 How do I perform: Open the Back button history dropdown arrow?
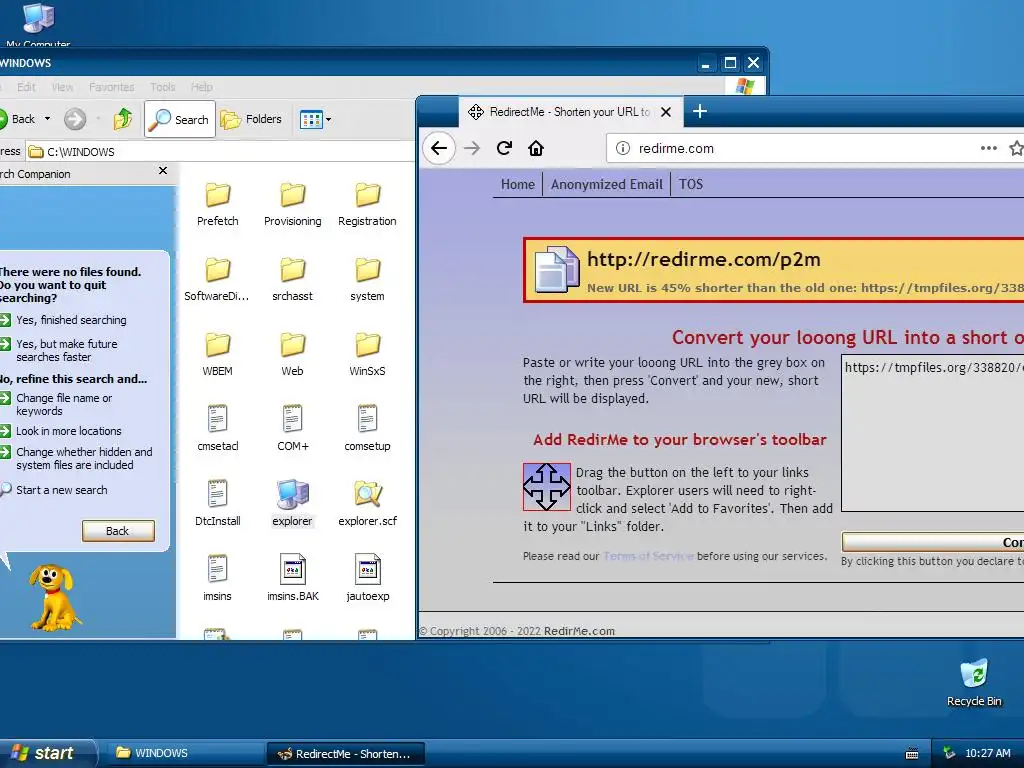point(47,119)
